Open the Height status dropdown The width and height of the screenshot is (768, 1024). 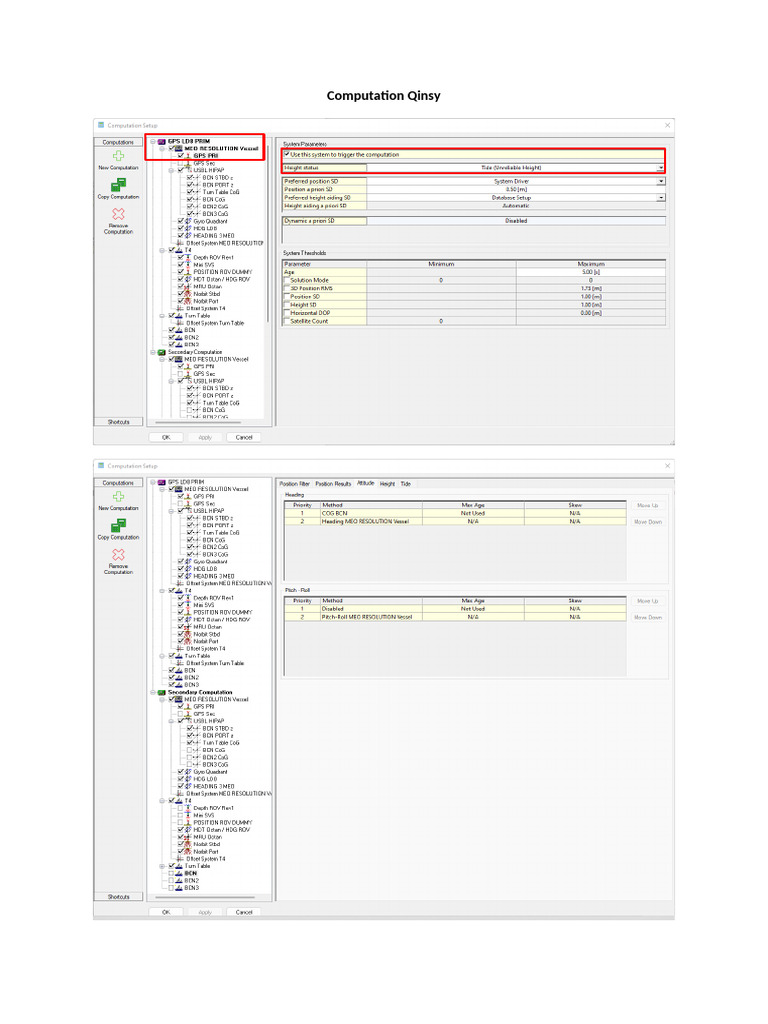pos(661,168)
